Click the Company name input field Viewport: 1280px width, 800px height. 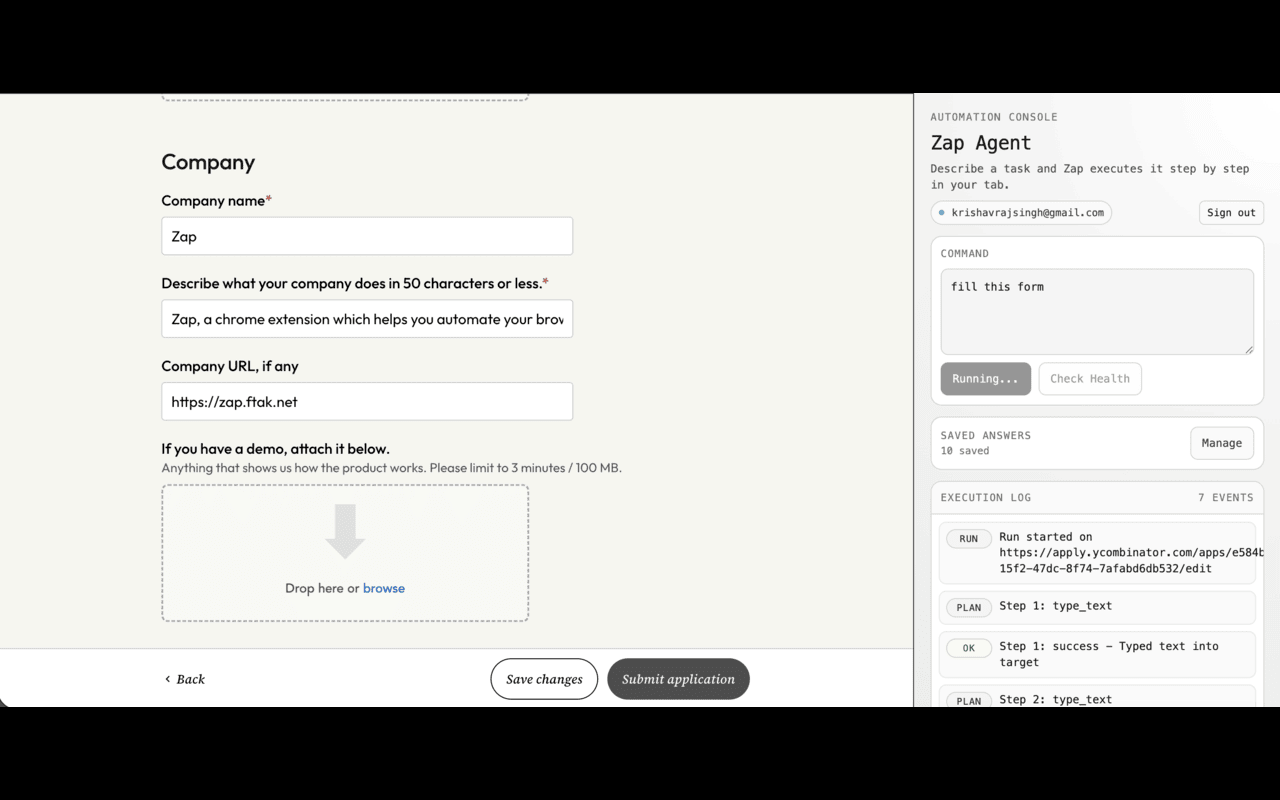point(367,236)
